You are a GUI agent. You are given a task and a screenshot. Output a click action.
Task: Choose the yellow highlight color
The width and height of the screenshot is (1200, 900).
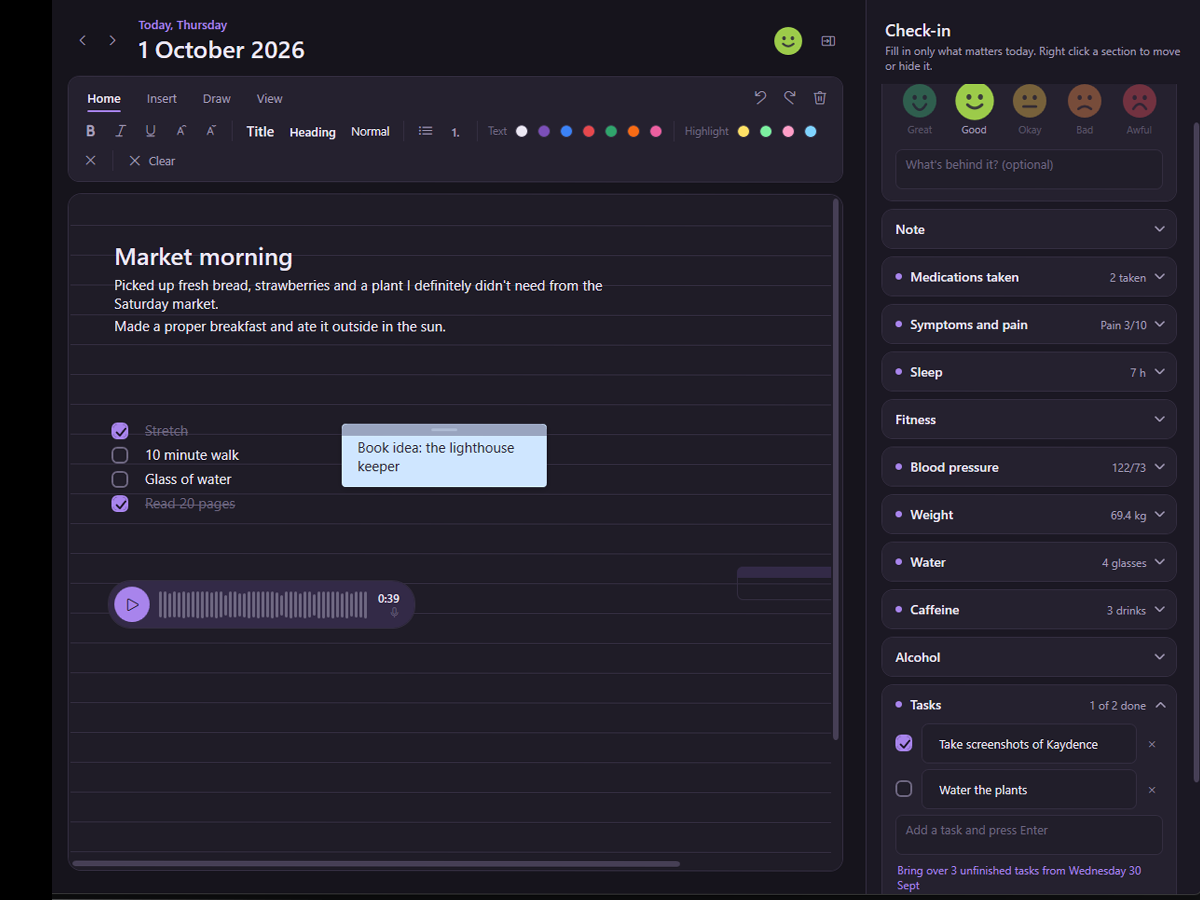pos(743,131)
